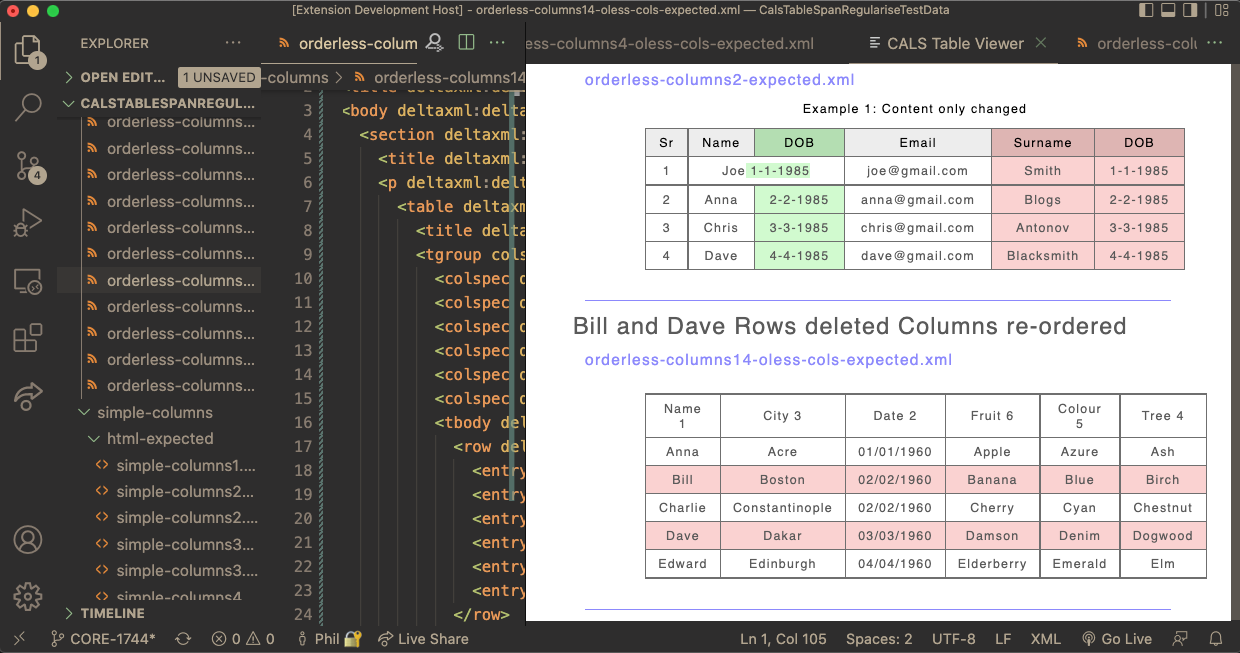Screen dimensions: 1240x653
Task: Click the XML language mode selector
Action: 1045,639
